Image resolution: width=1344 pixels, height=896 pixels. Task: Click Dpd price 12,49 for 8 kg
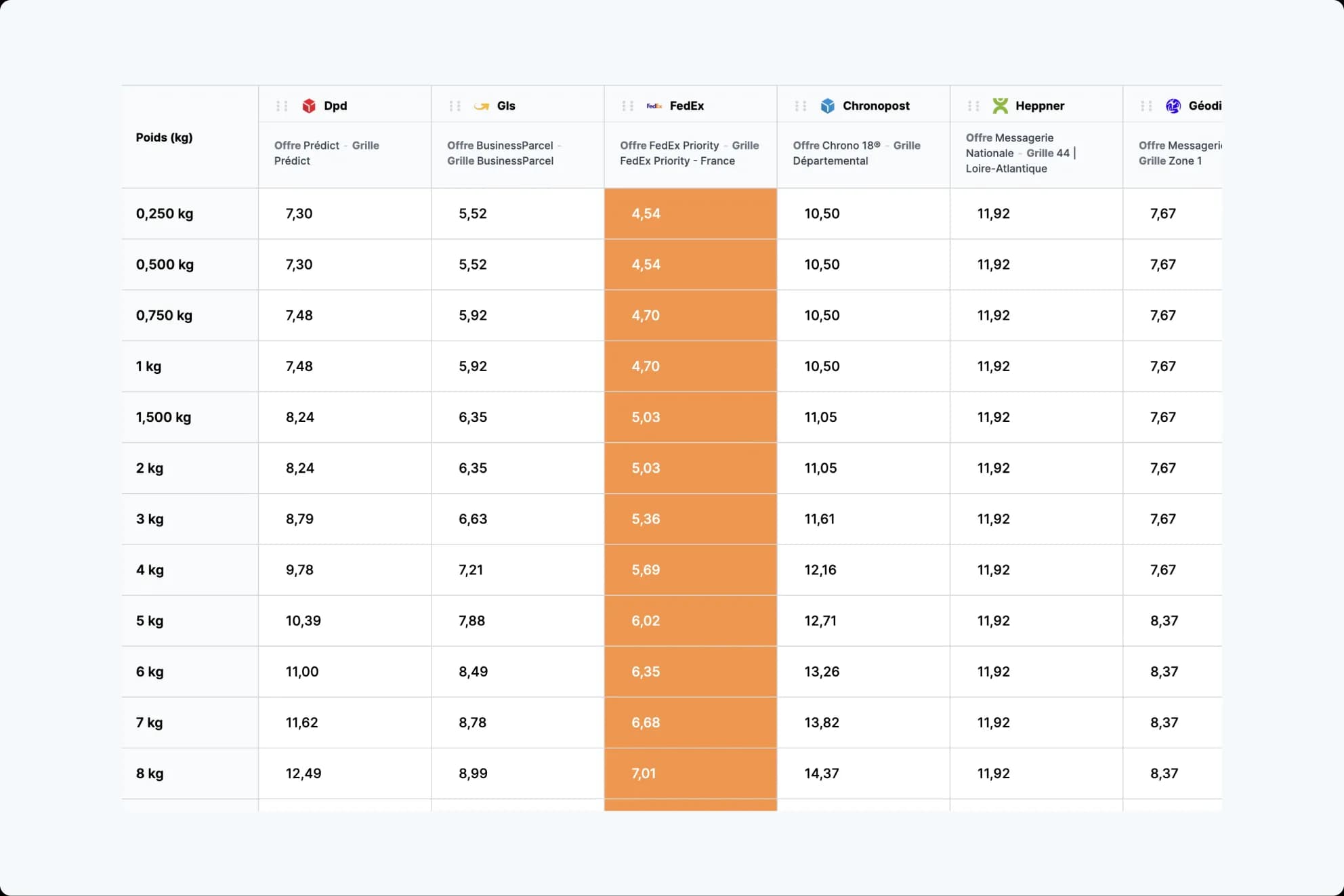click(303, 773)
